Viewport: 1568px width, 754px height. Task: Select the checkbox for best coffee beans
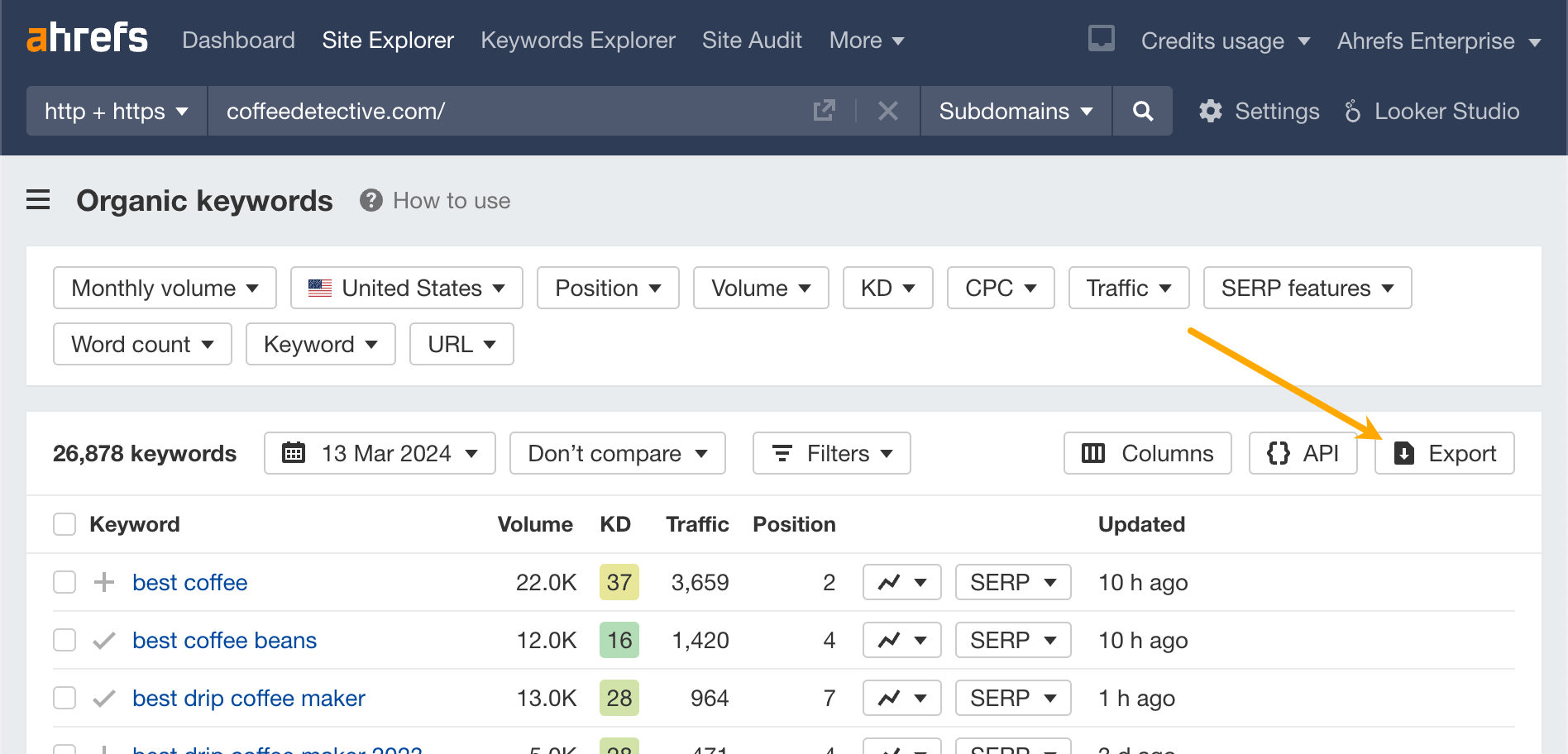coord(64,639)
